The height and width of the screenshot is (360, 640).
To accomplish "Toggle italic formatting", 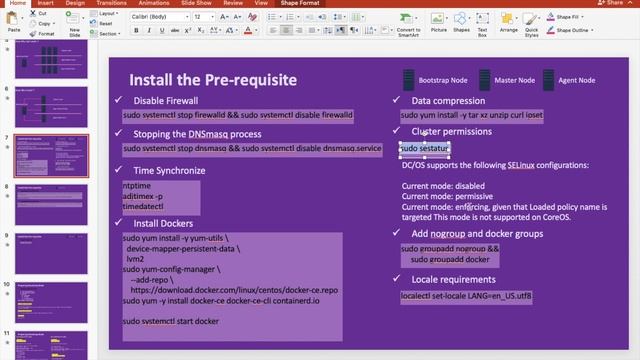I will 149,31.
